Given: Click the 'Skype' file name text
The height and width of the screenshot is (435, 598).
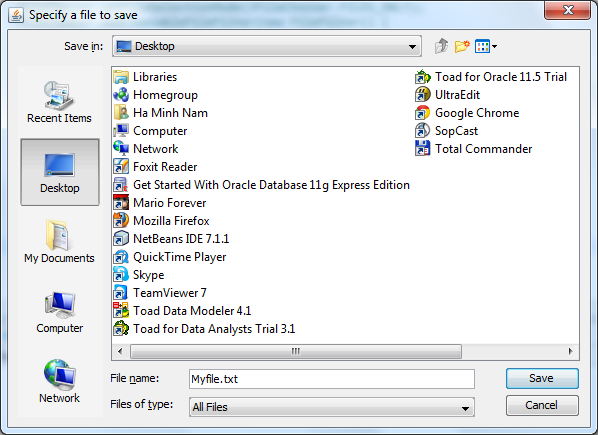Looking at the screenshot, I should click(x=149, y=275).
